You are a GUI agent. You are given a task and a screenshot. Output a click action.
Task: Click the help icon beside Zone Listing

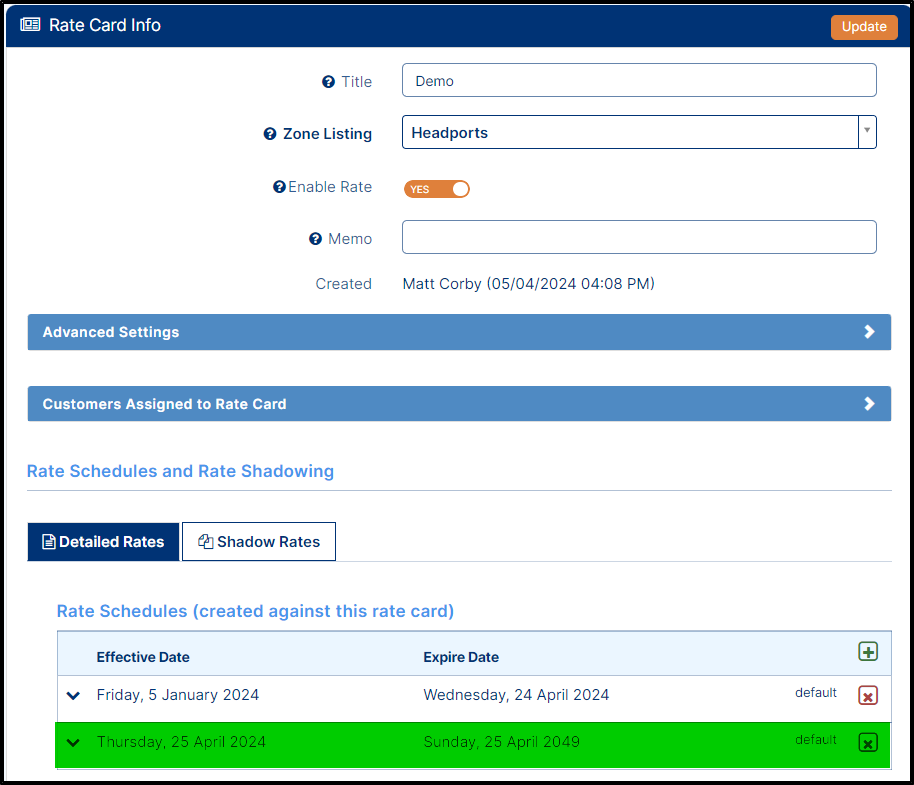(269, 134)
